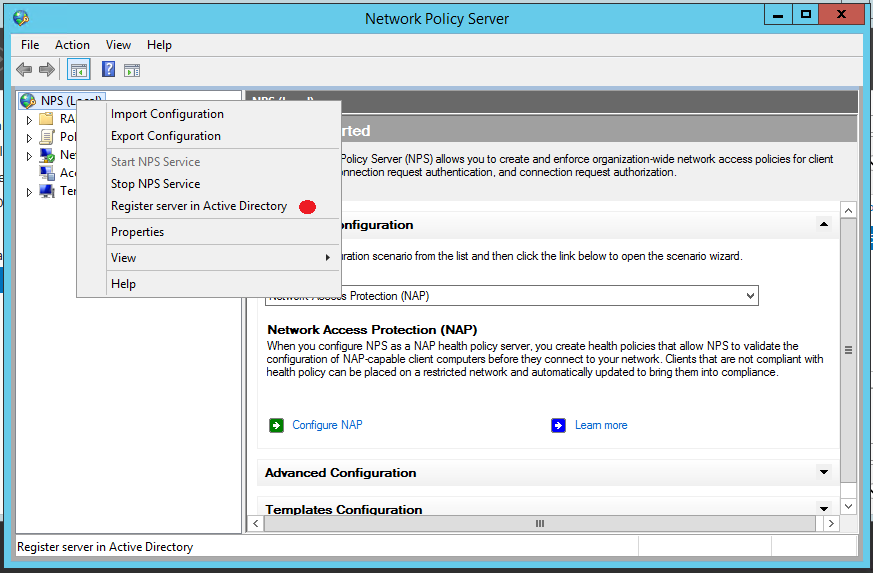Click the NPS globe icon in title bar

(21, 18)
